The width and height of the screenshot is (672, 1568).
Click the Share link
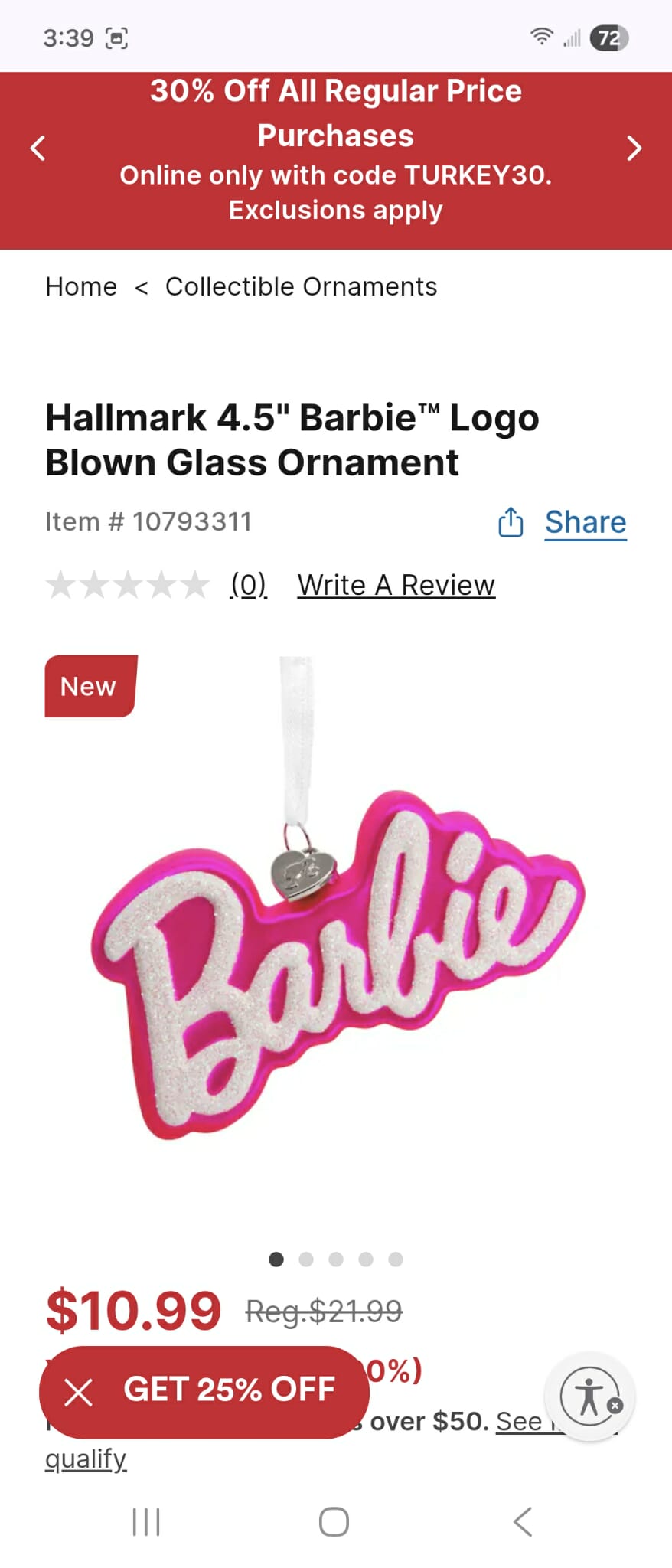coord(586,522)
